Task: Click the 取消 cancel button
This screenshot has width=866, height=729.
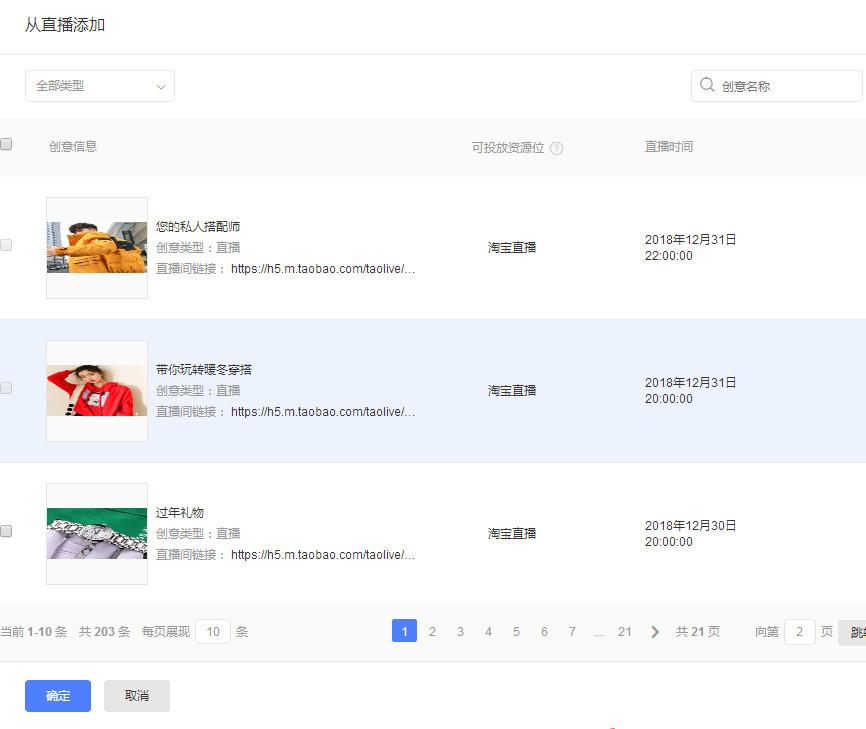Action: click(137, 696)
